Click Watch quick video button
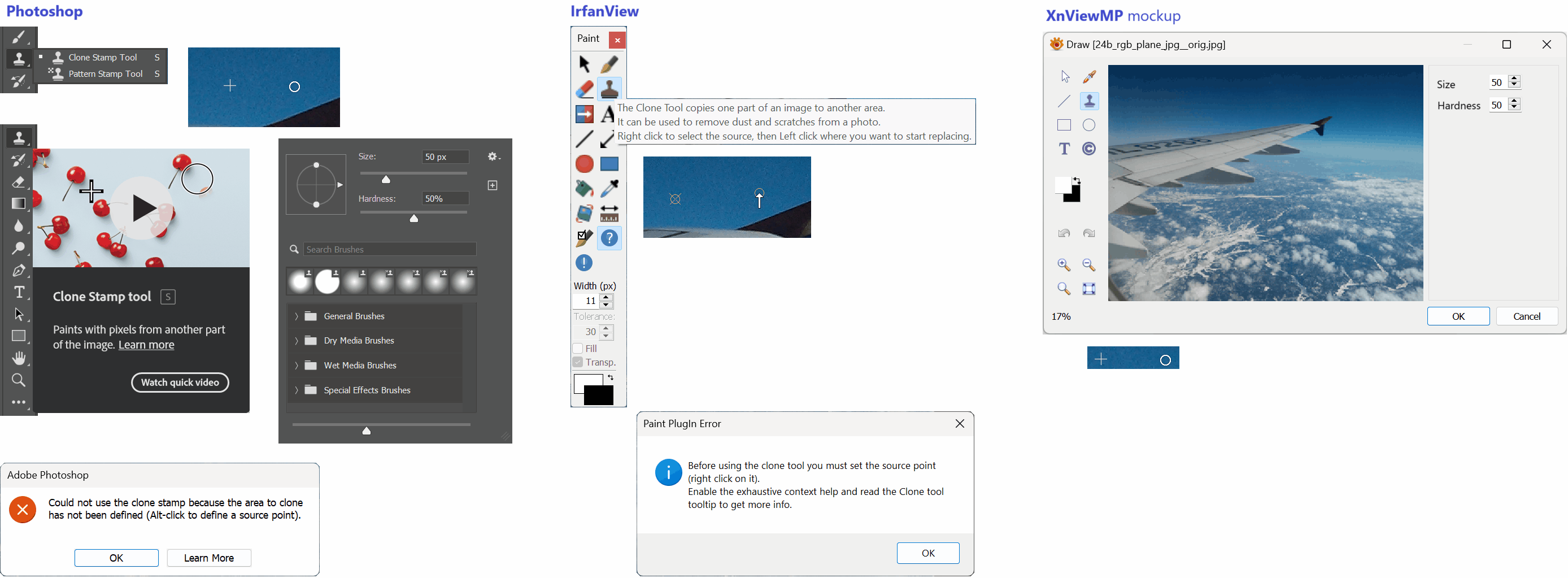 tap(180, 383)
